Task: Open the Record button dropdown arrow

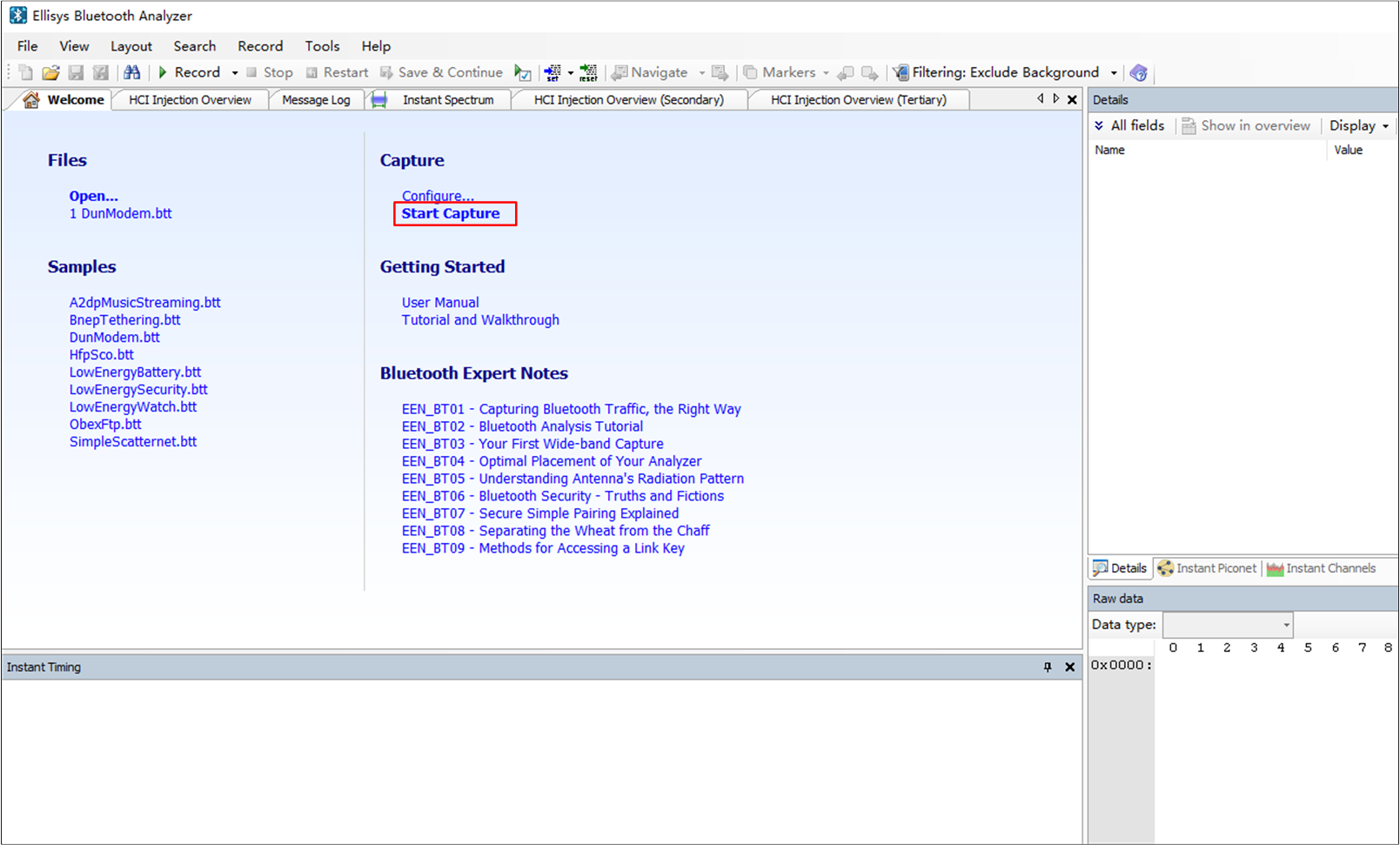Action: click(x=235, y=73)
